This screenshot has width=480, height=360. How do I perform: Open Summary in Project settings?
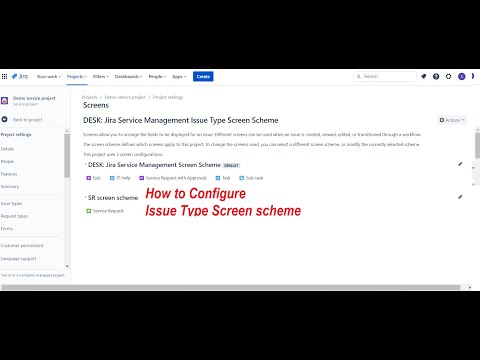pos(10,186)
